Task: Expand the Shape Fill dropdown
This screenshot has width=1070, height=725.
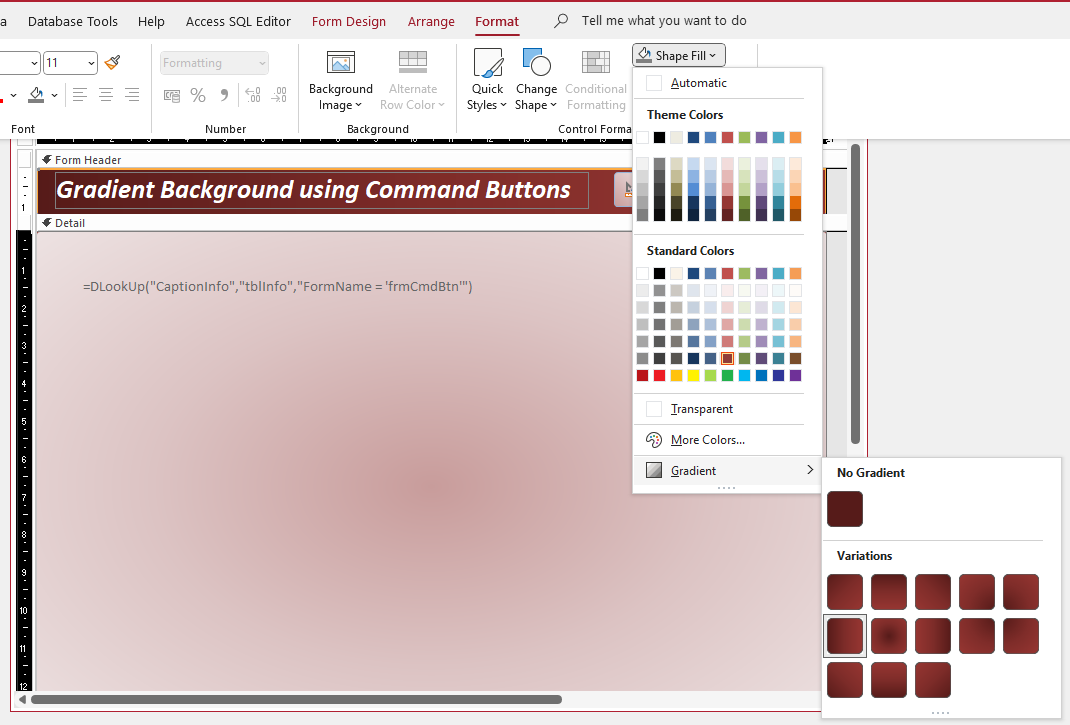Action: pos(679,55)
